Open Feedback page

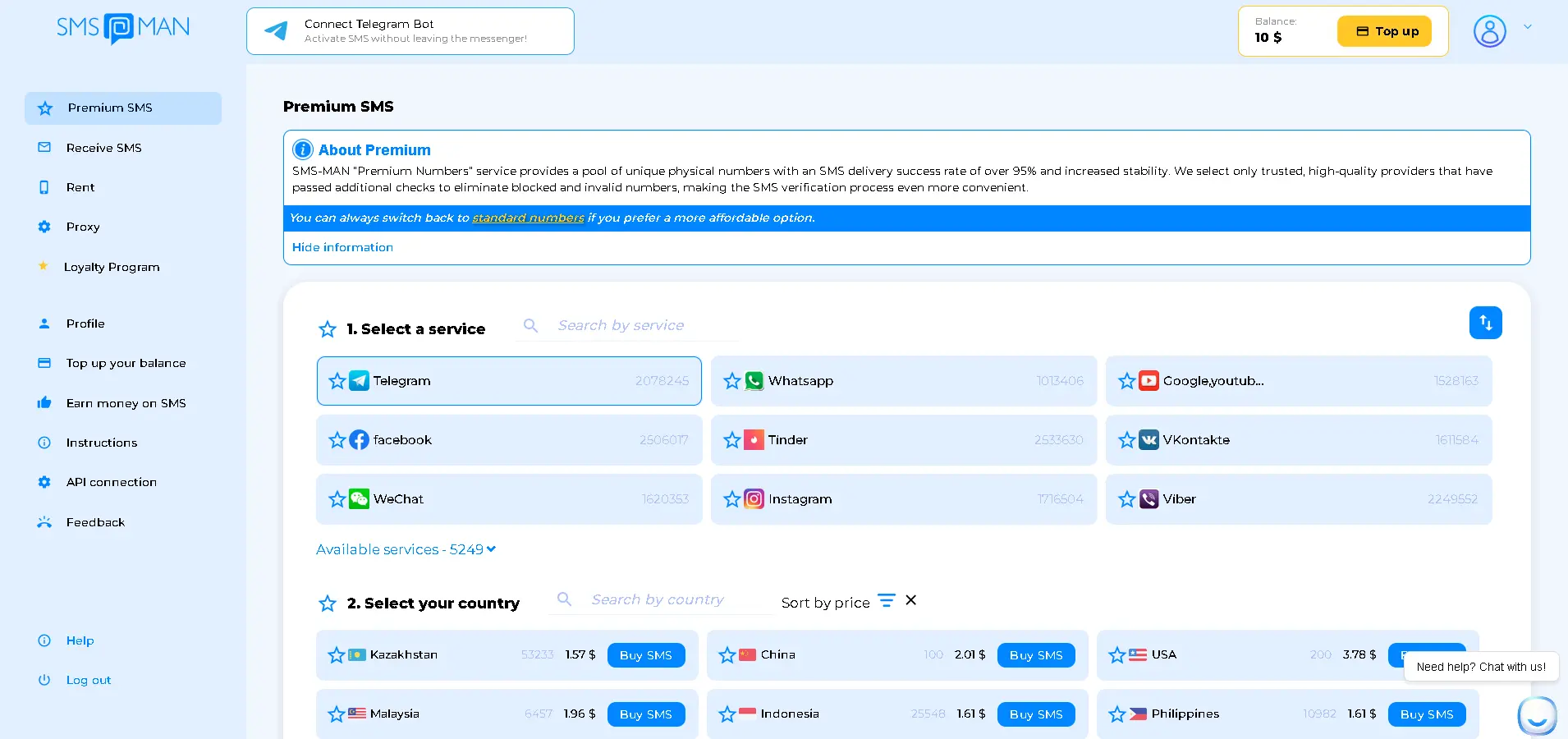point(95,522)
